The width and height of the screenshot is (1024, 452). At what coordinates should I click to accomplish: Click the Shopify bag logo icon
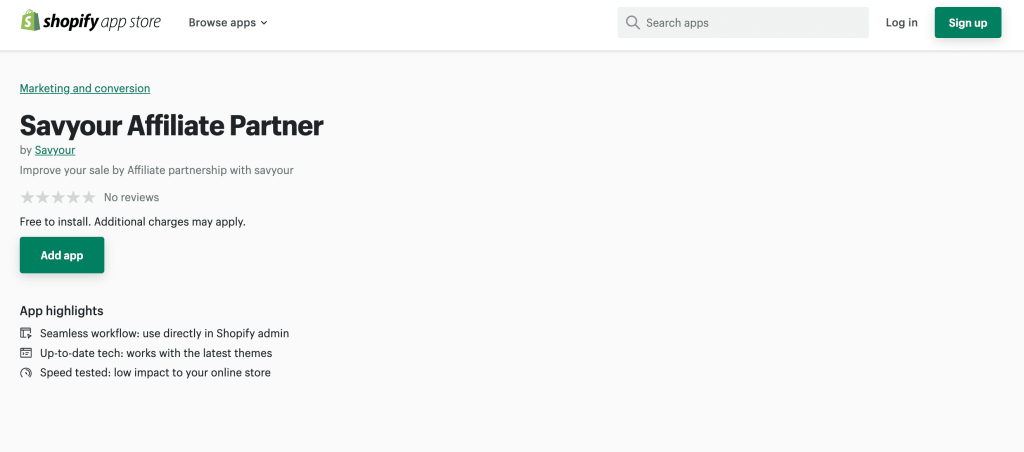[30, 21]
